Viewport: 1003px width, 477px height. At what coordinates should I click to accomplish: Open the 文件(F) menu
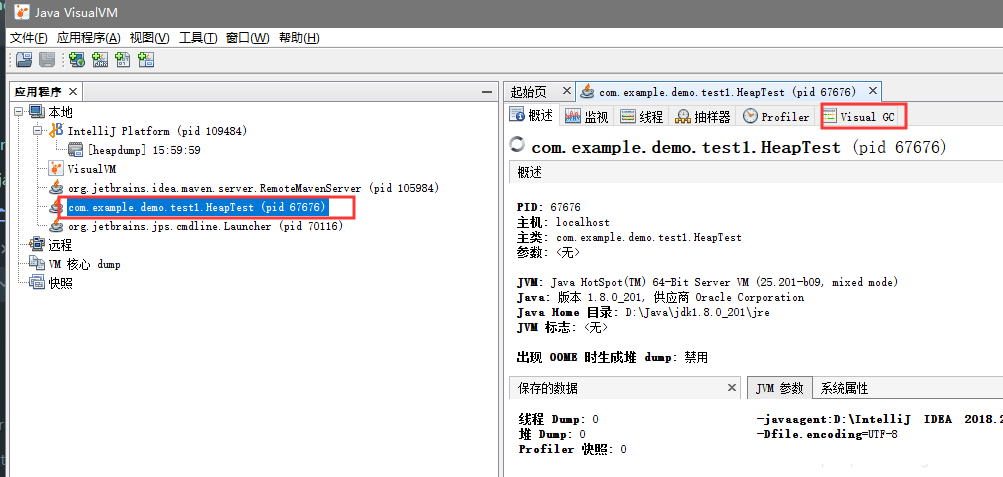pyautogui.click(x=29, y=38)
